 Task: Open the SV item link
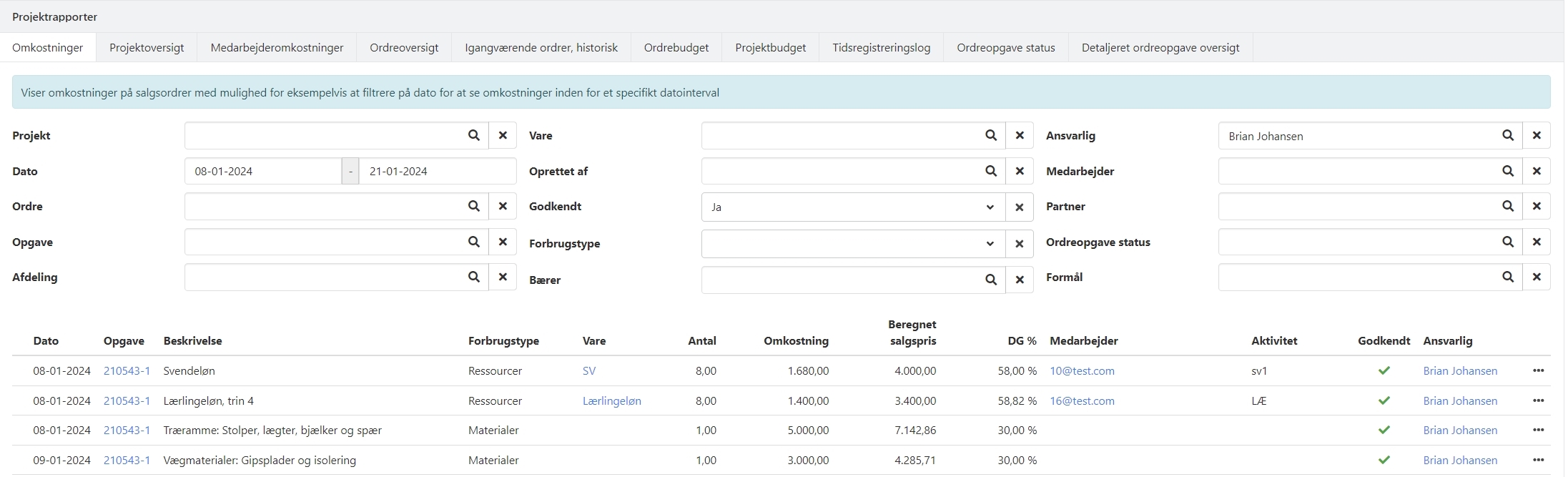click(x=589, y=370)
